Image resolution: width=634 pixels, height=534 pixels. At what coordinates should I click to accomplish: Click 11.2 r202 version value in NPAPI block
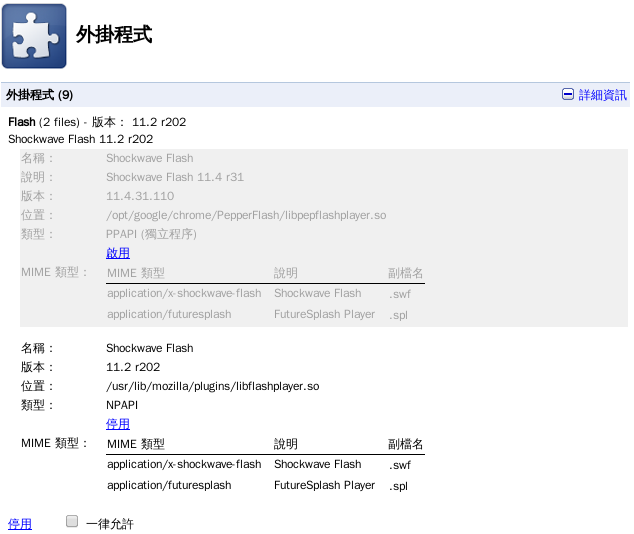click(x=133, y=367)
